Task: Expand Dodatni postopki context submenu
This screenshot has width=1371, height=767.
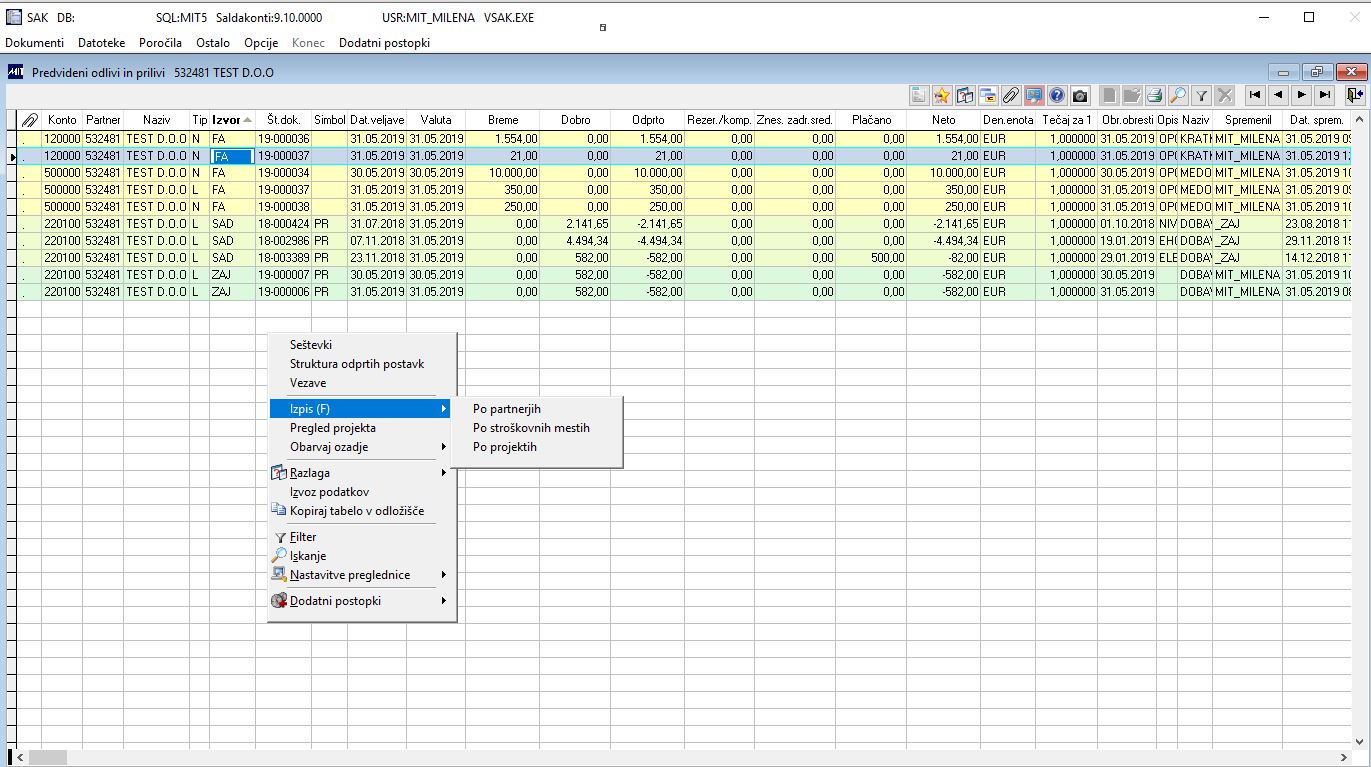Action: point(362,601)
